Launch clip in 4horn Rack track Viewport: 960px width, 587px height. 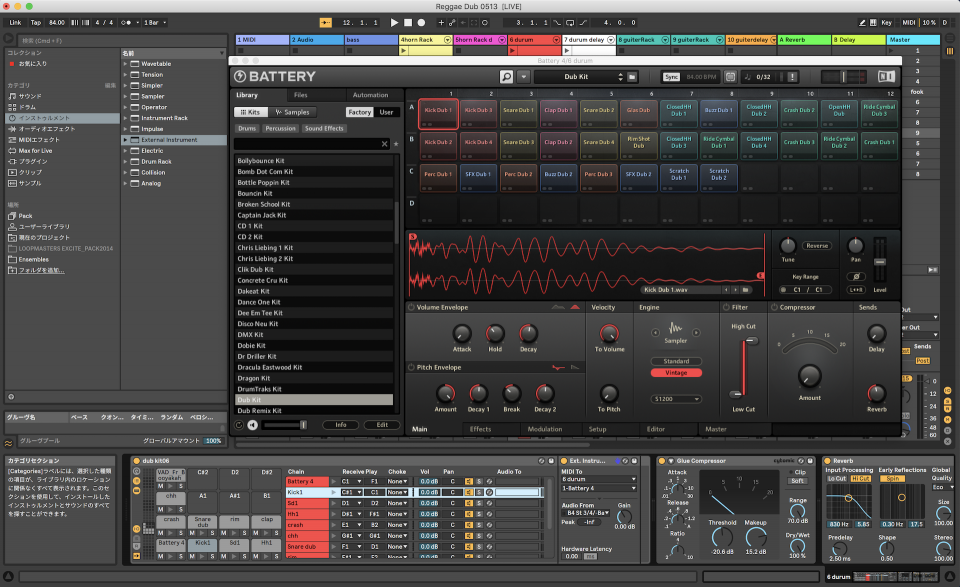pyautogui.click(x=403, y=51)
